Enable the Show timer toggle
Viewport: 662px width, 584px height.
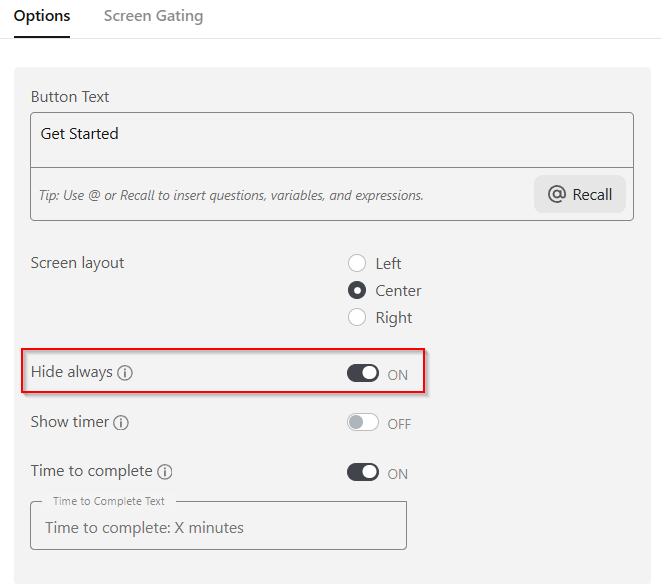tap(363, 422)
